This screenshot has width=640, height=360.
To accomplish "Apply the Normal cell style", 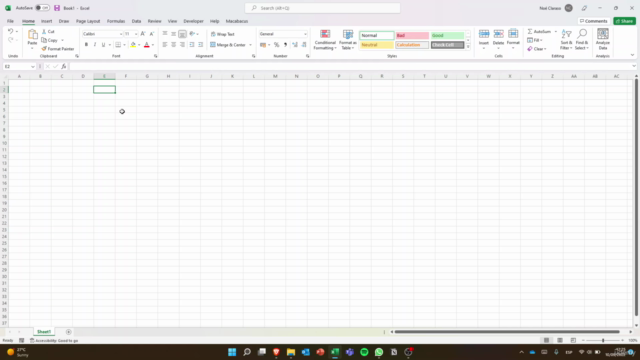I will (x=376, y=36).
